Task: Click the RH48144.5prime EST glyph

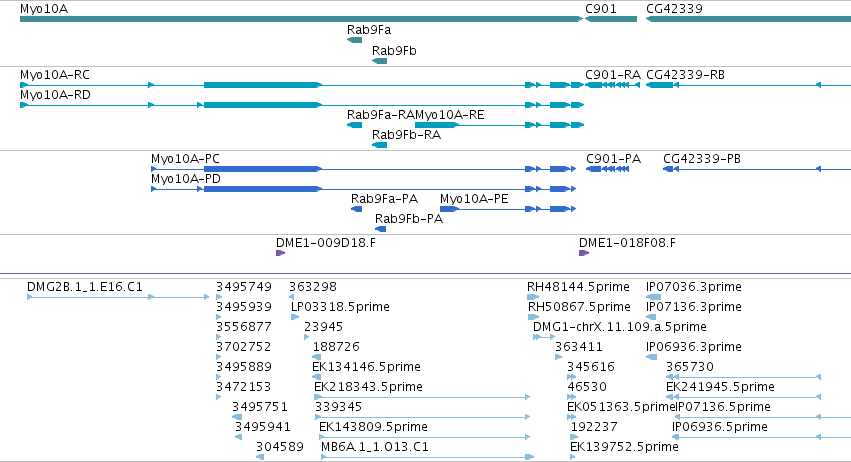Action: pyautogui.click(x=533, y=297)
